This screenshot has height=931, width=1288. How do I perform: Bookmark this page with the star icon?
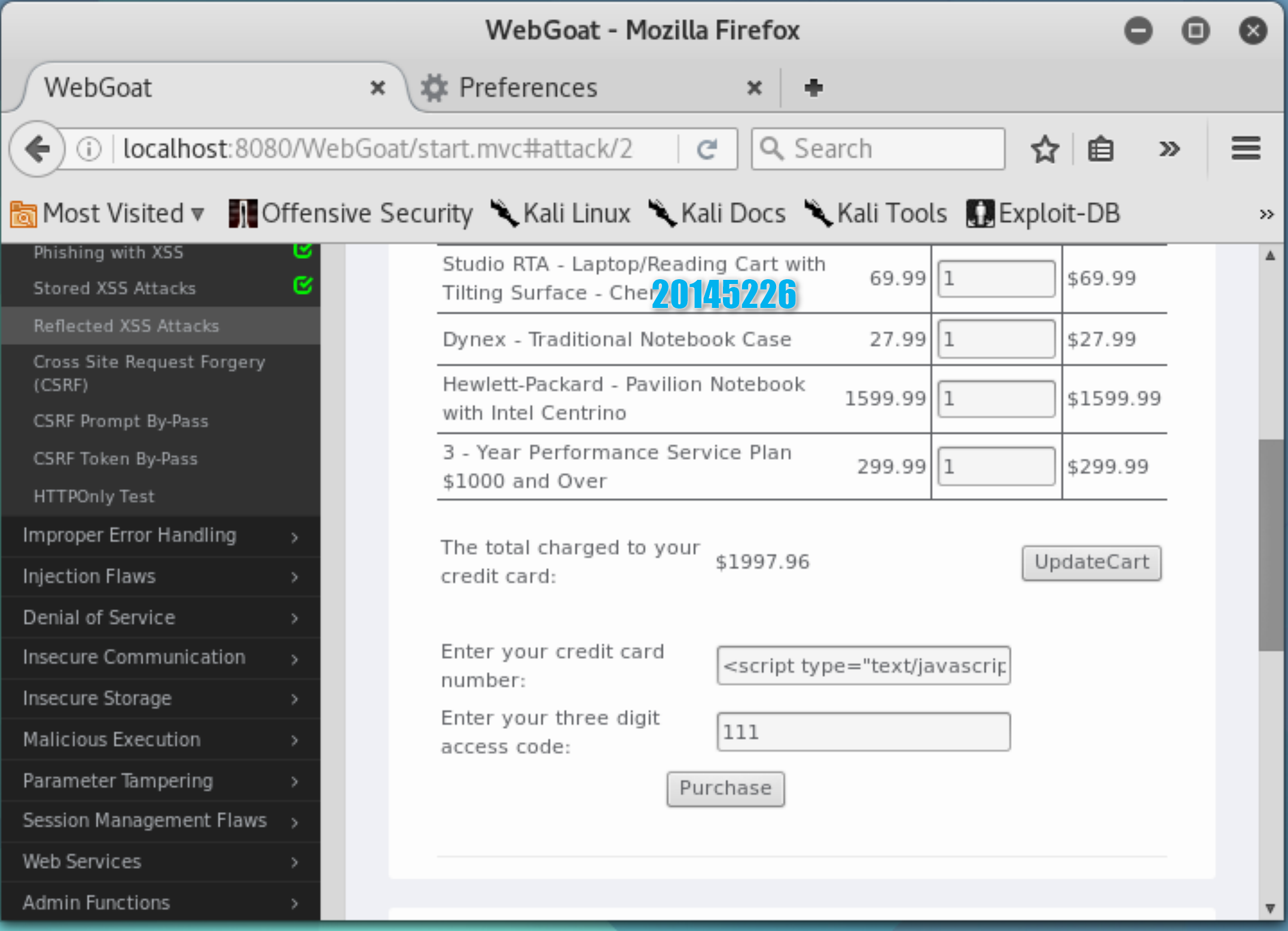(1045, 149)
